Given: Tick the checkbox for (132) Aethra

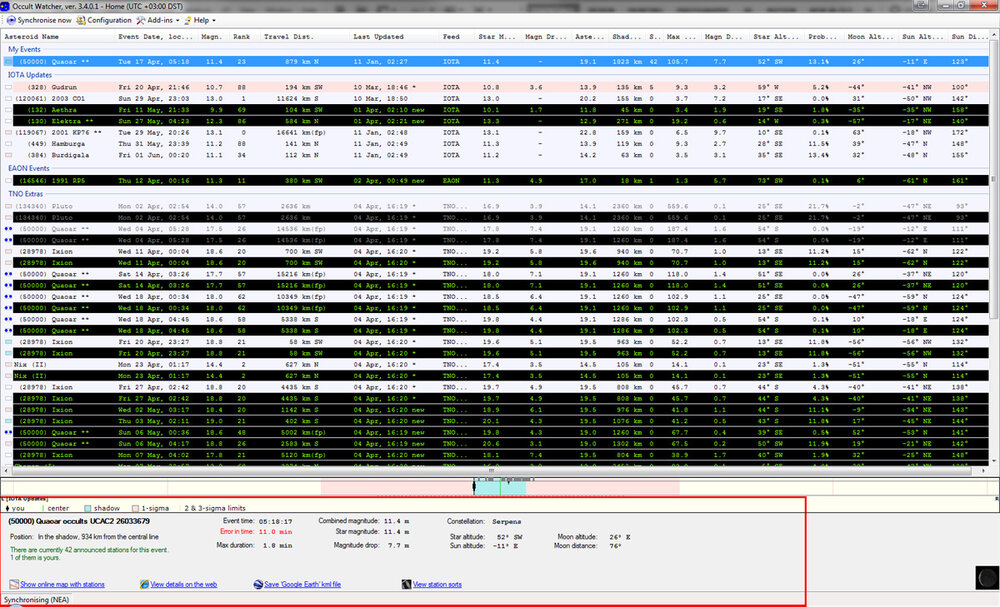Looking at the screenshot, I should [x=8, y=109].
